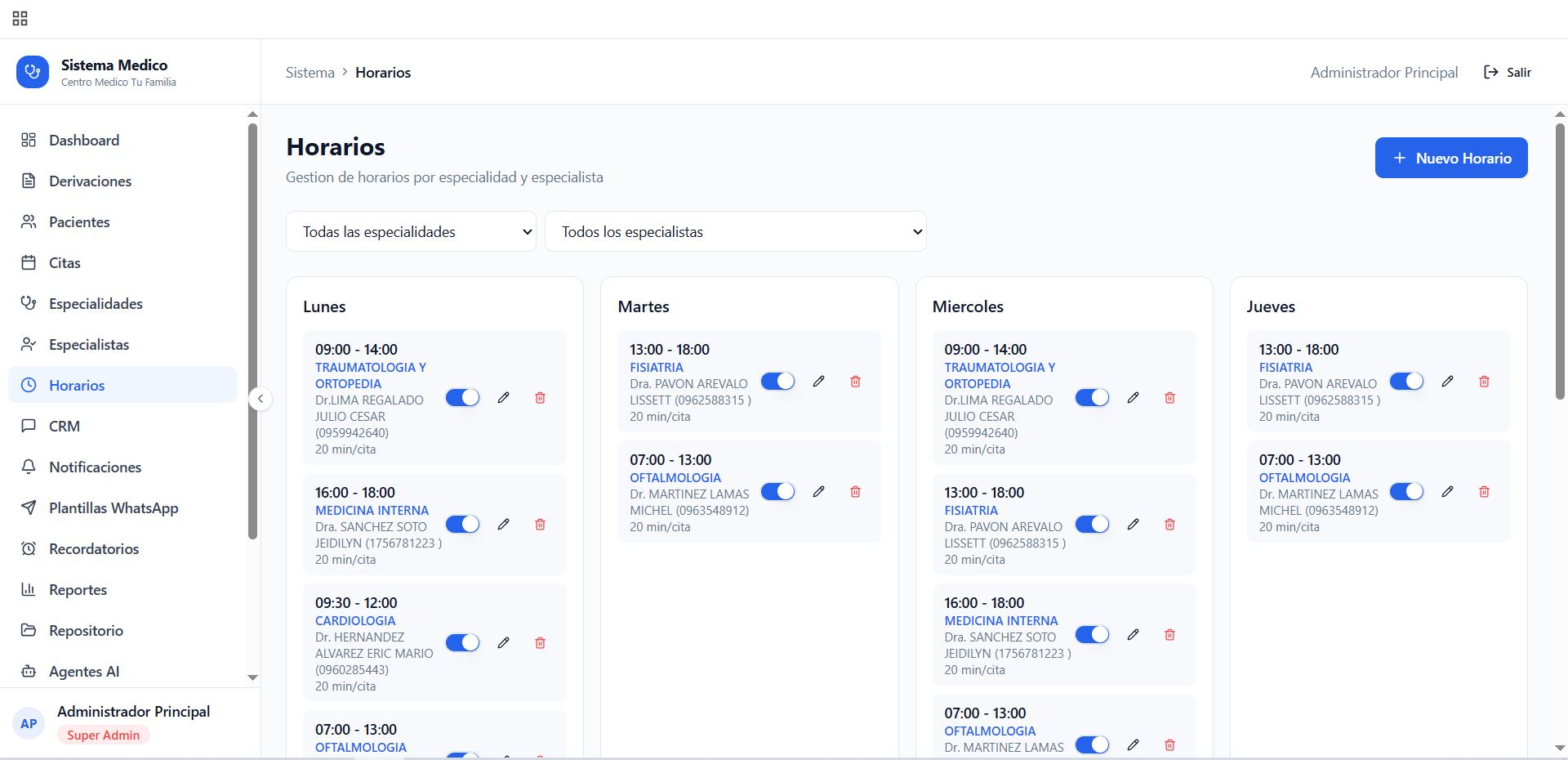
Task: Click the Sistema Medico stethoscope logo
Action: click(33, 72)
